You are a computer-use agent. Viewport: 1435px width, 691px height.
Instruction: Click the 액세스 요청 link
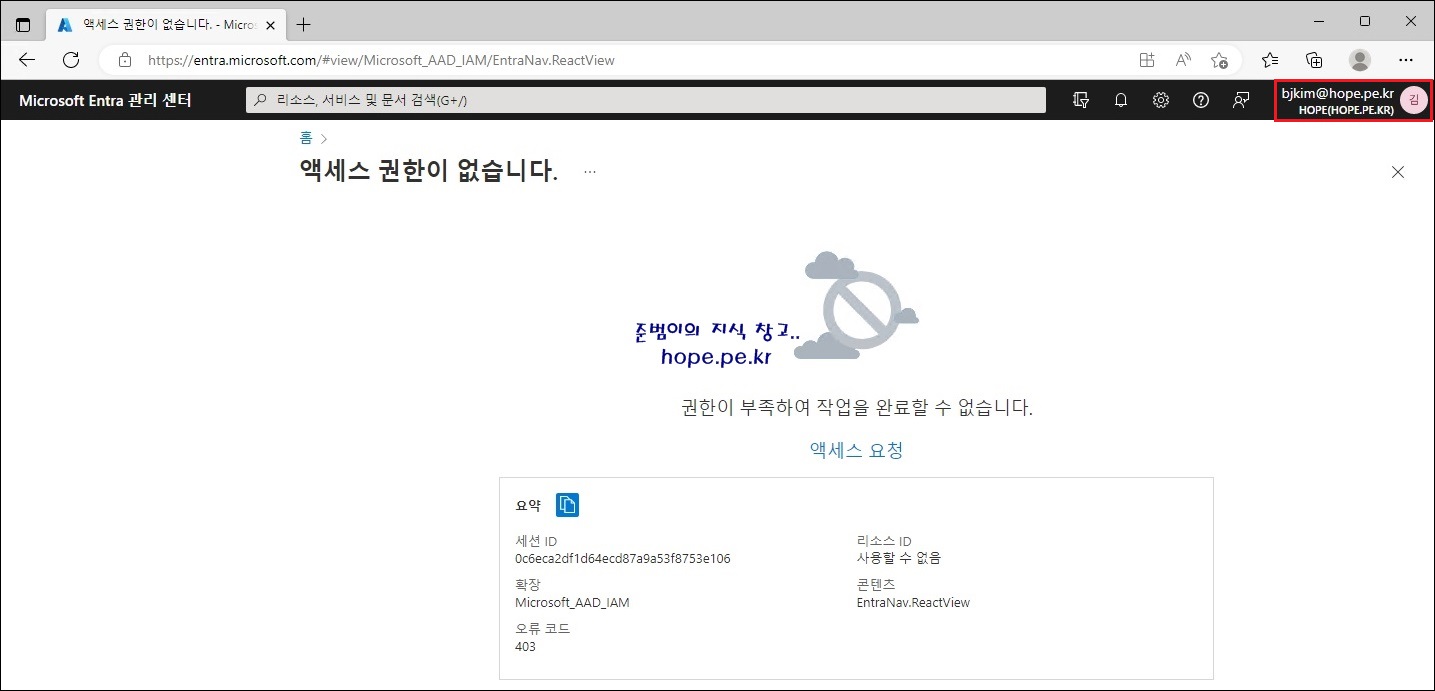pyautogui.click(x=856, y=450)
